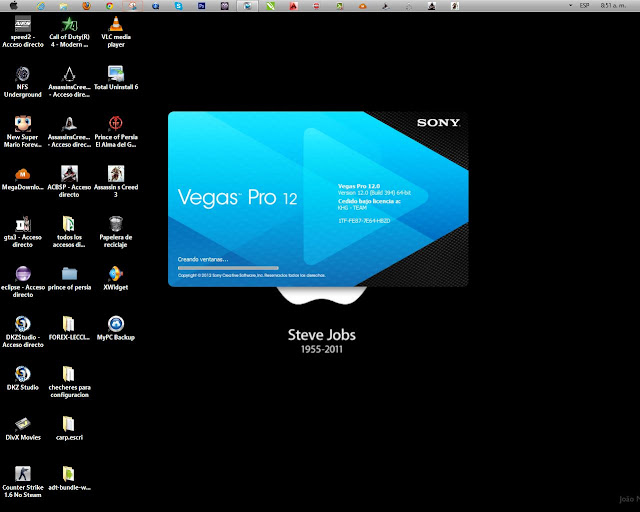Open the Papelera de reciclaje icon

116,232
